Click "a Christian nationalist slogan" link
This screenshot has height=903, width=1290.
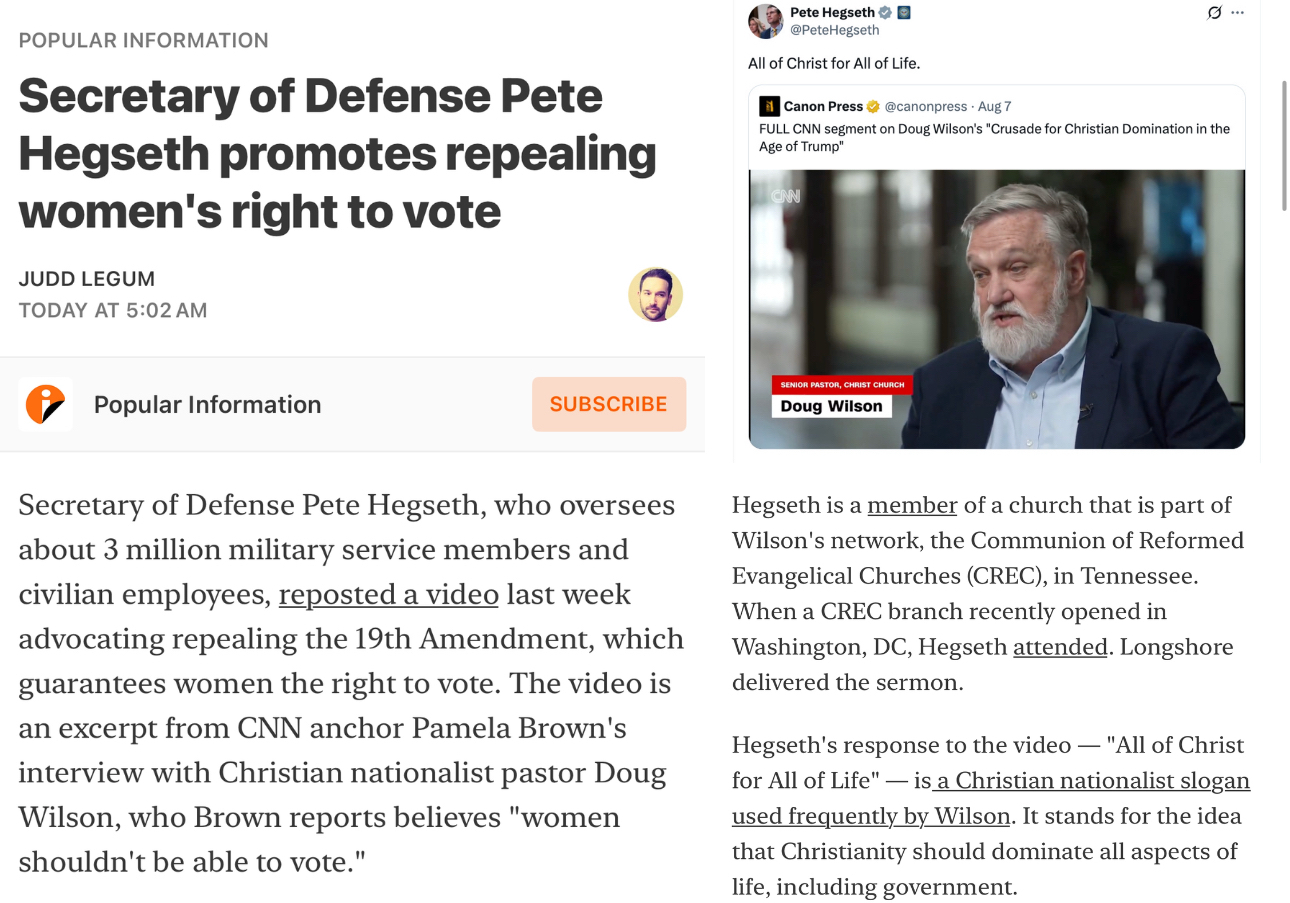pos(1093,780)
